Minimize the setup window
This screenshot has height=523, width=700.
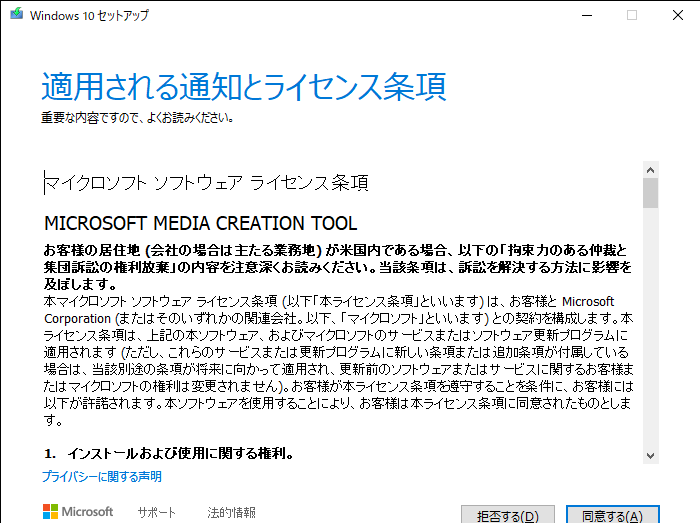click(x=587, y=15)
